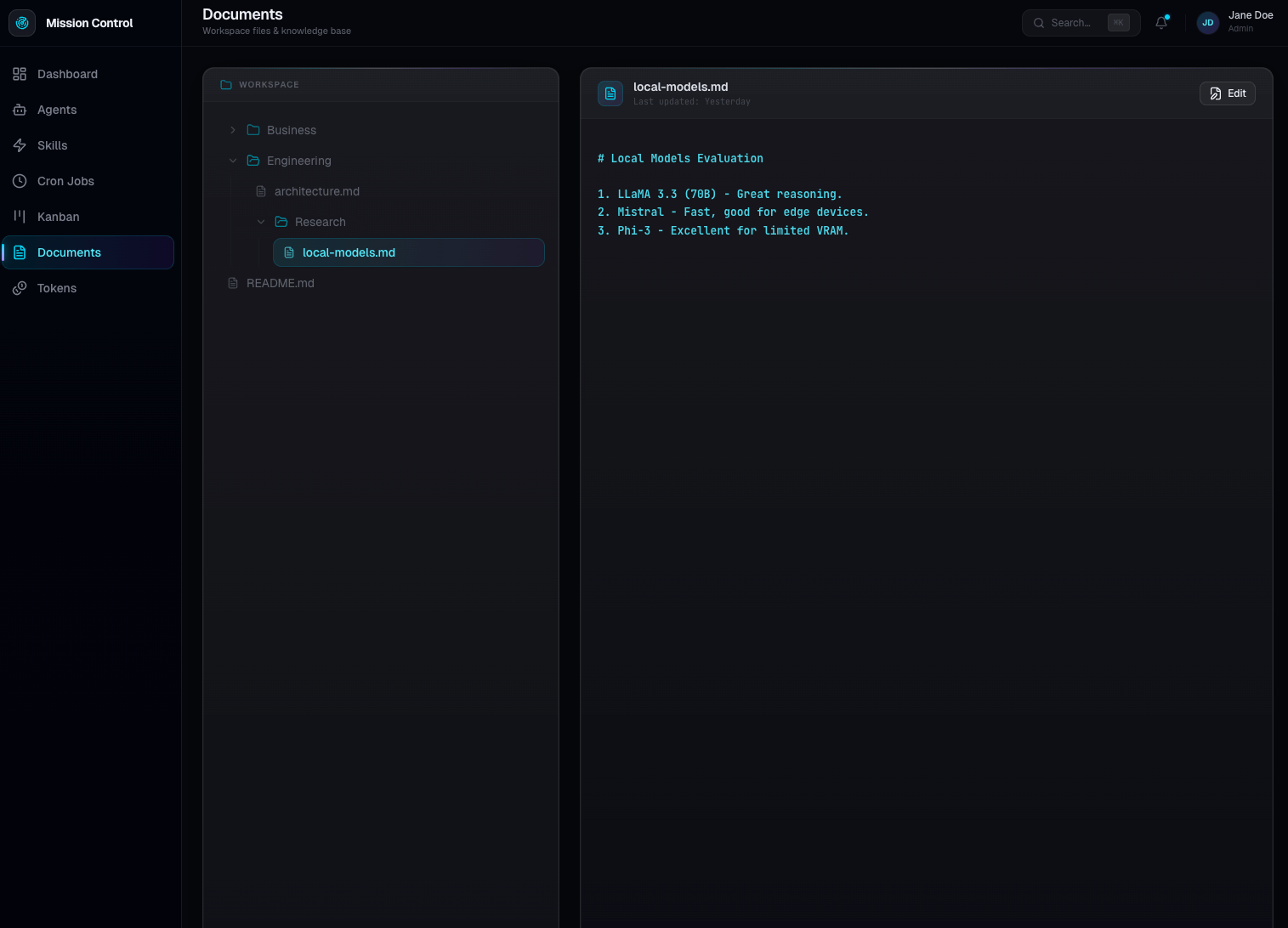Click the Edit button for local-models.md

(x=1227, y=93)
